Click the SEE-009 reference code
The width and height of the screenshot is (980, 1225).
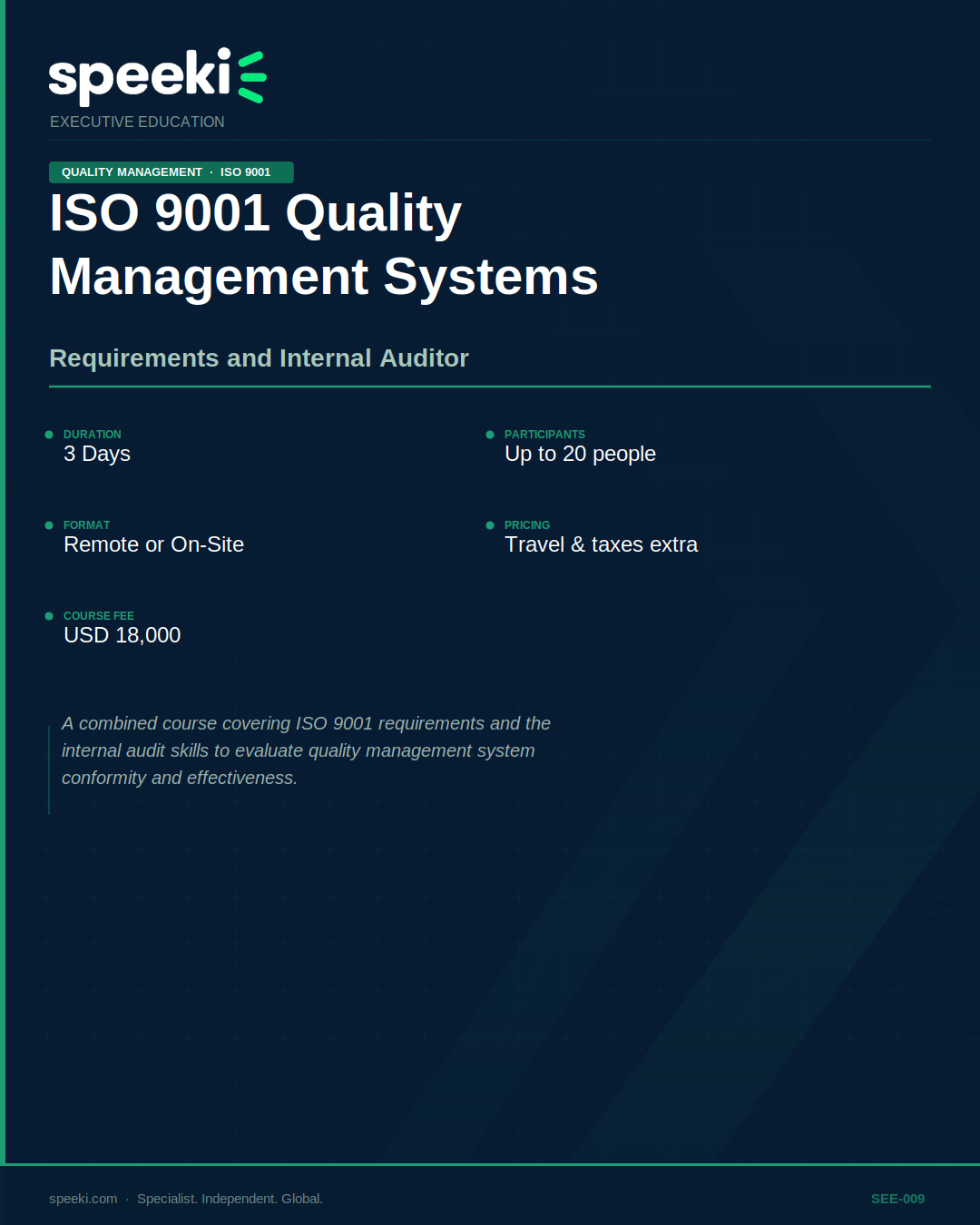(897, 1198)
